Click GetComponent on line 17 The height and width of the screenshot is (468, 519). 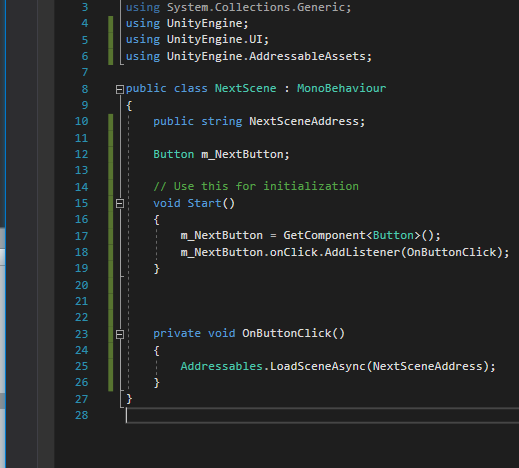(x=324, y=236)
